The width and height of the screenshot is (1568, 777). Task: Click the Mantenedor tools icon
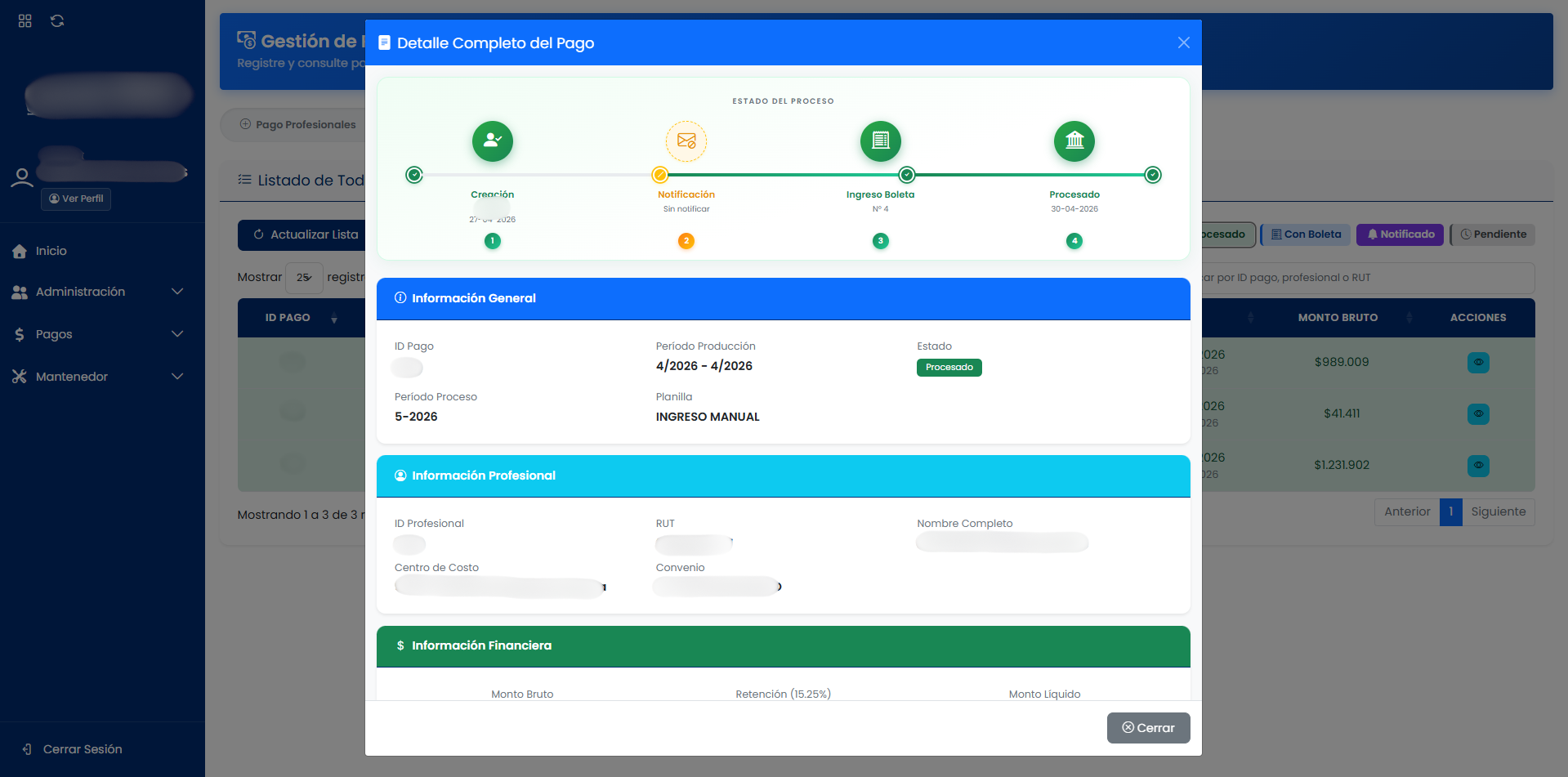[20, 377]
